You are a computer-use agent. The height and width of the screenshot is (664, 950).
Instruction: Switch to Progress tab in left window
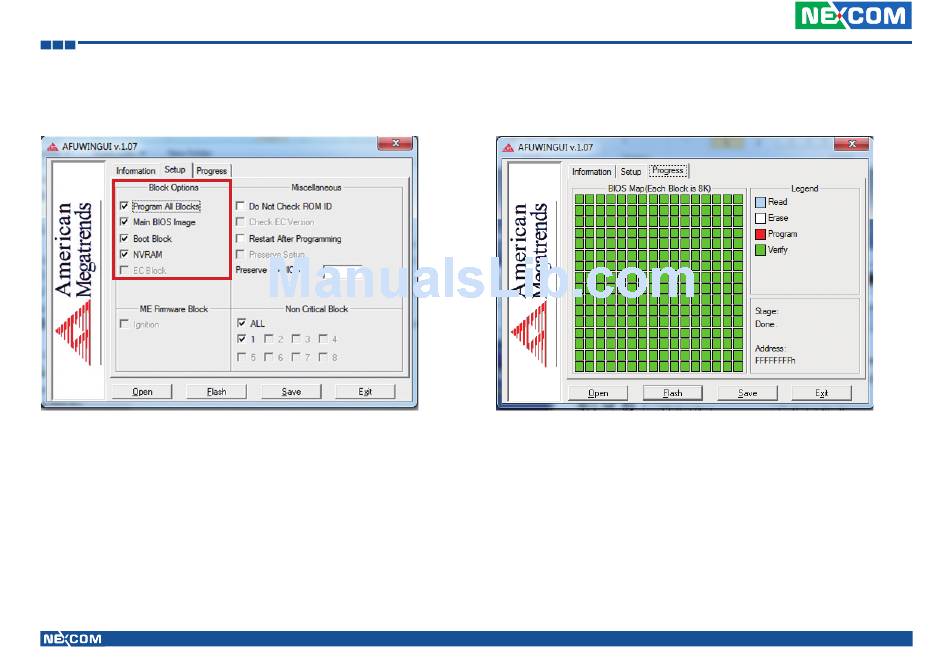pos(211,171)
